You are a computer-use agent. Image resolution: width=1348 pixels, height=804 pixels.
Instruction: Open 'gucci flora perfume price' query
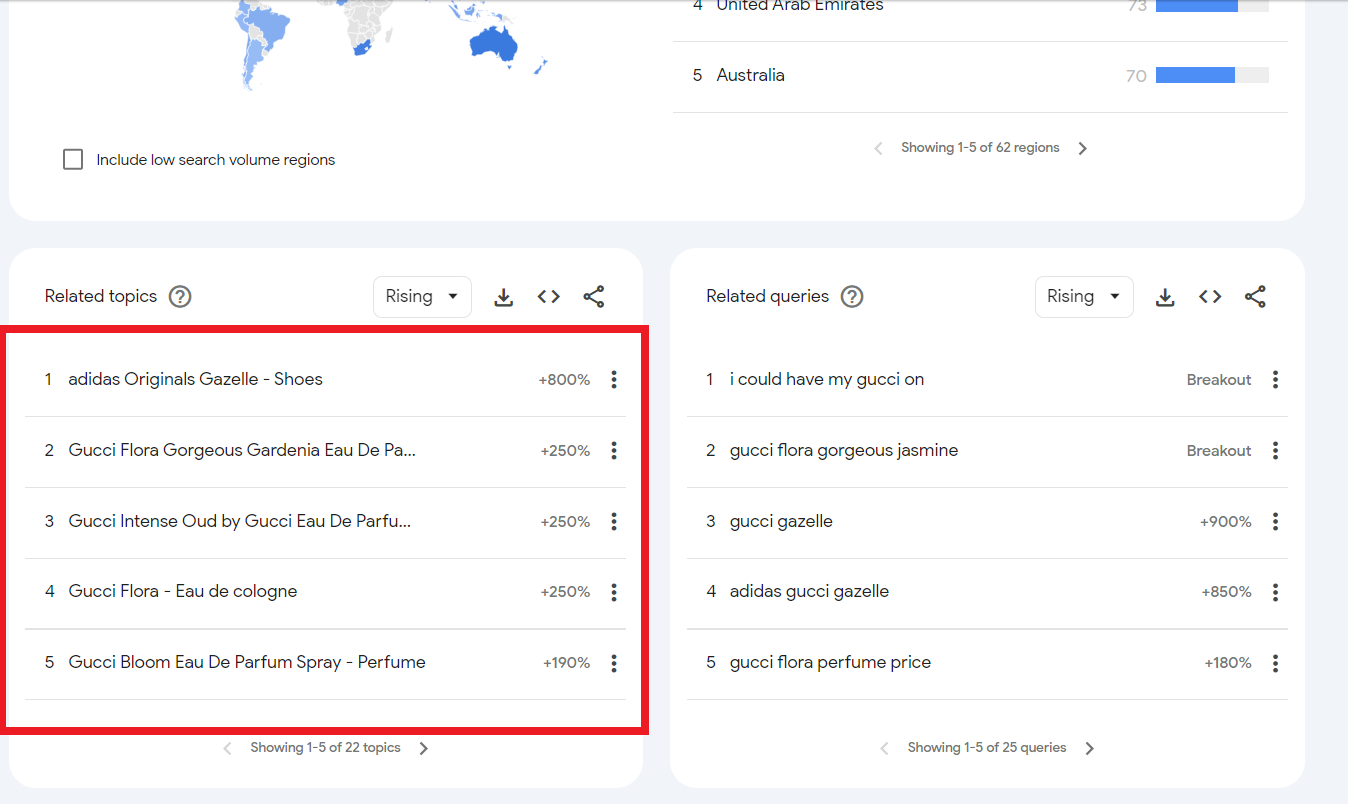[830, 663]
